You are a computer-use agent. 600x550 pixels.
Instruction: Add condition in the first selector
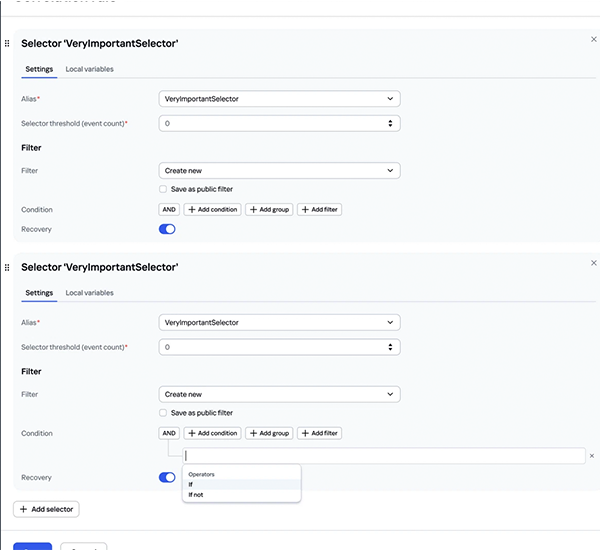213,209
